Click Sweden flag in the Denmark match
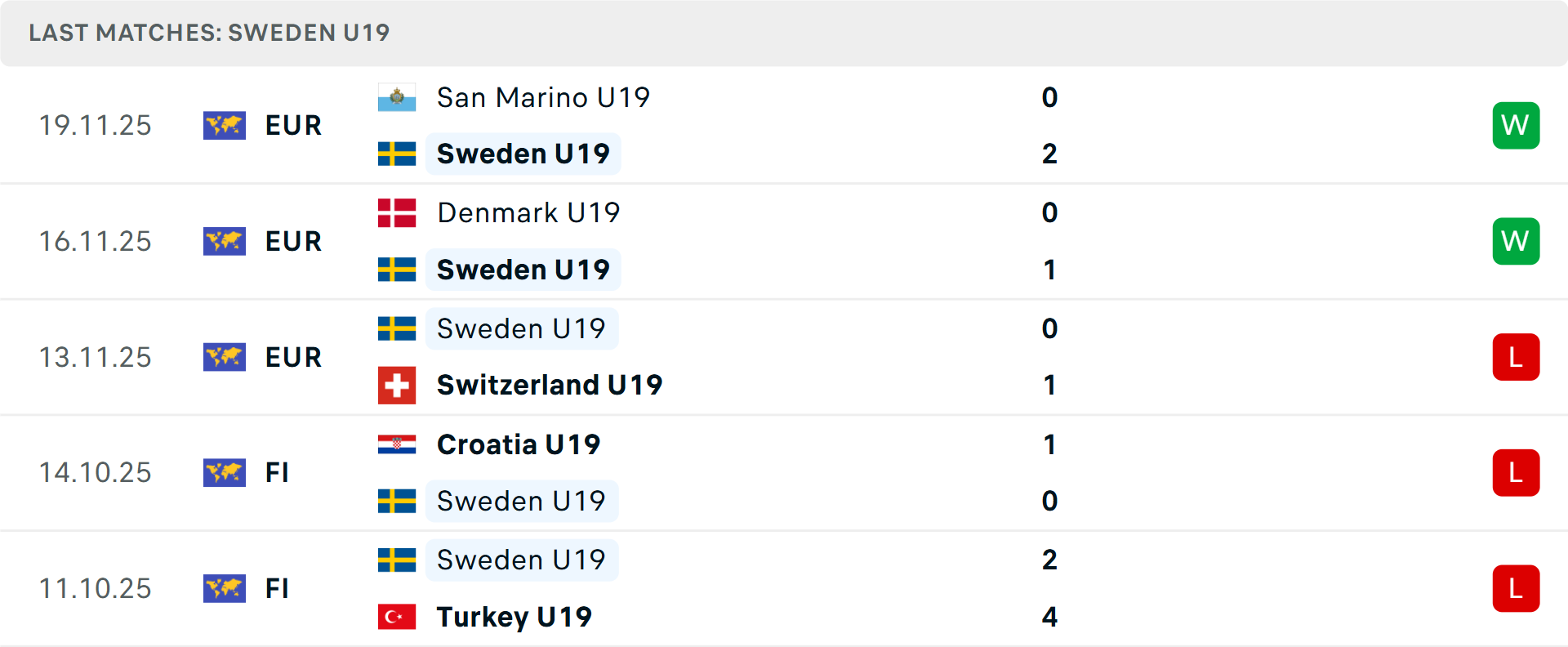1568x647 pixels. (x=397, y=270)
